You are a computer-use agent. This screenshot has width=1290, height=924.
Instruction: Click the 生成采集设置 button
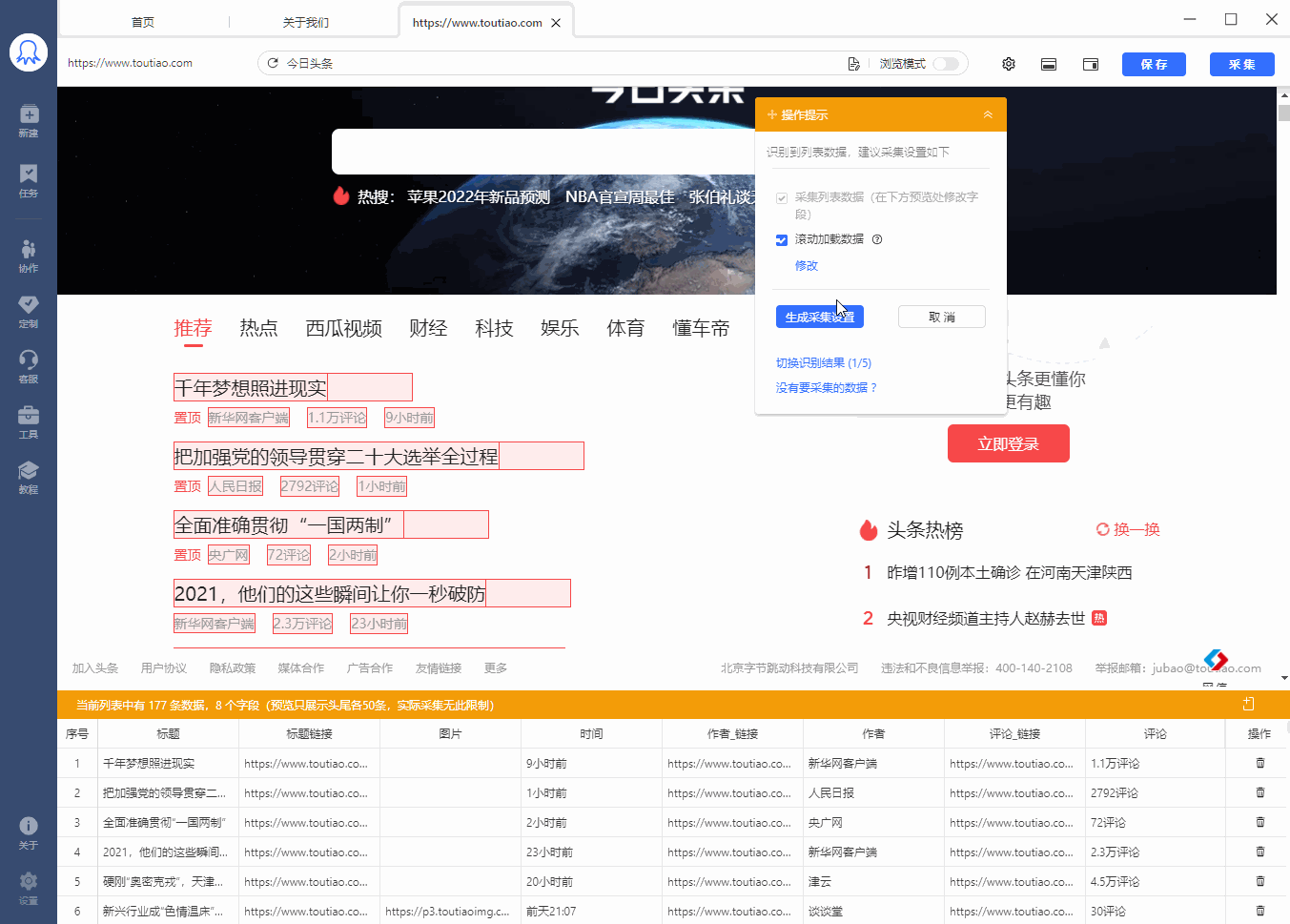[820, 317]
